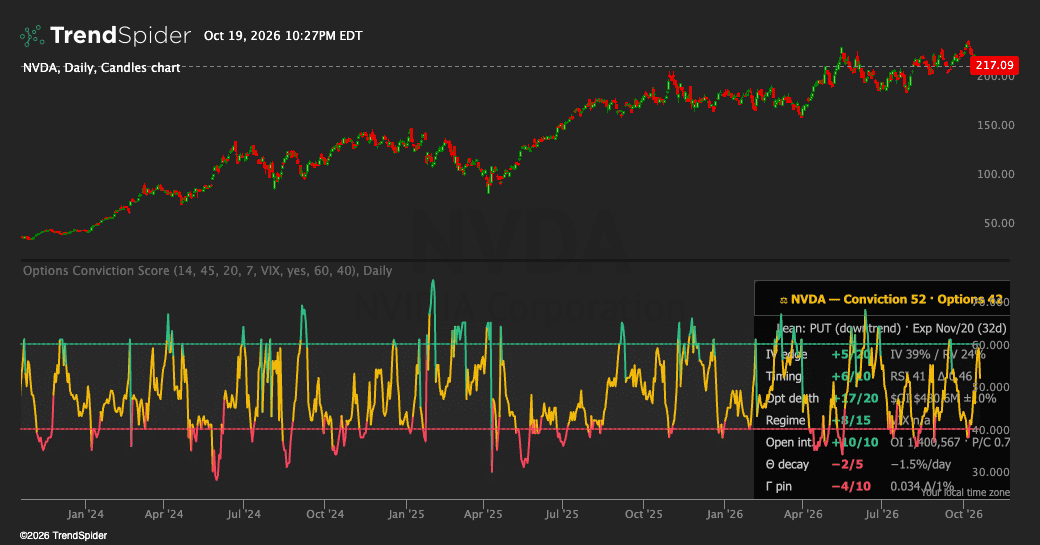Image resolution: width=1040 pixels, height=545 pixels.
Task: Click the red 217.09 current price tag
Action: (994, 65)
